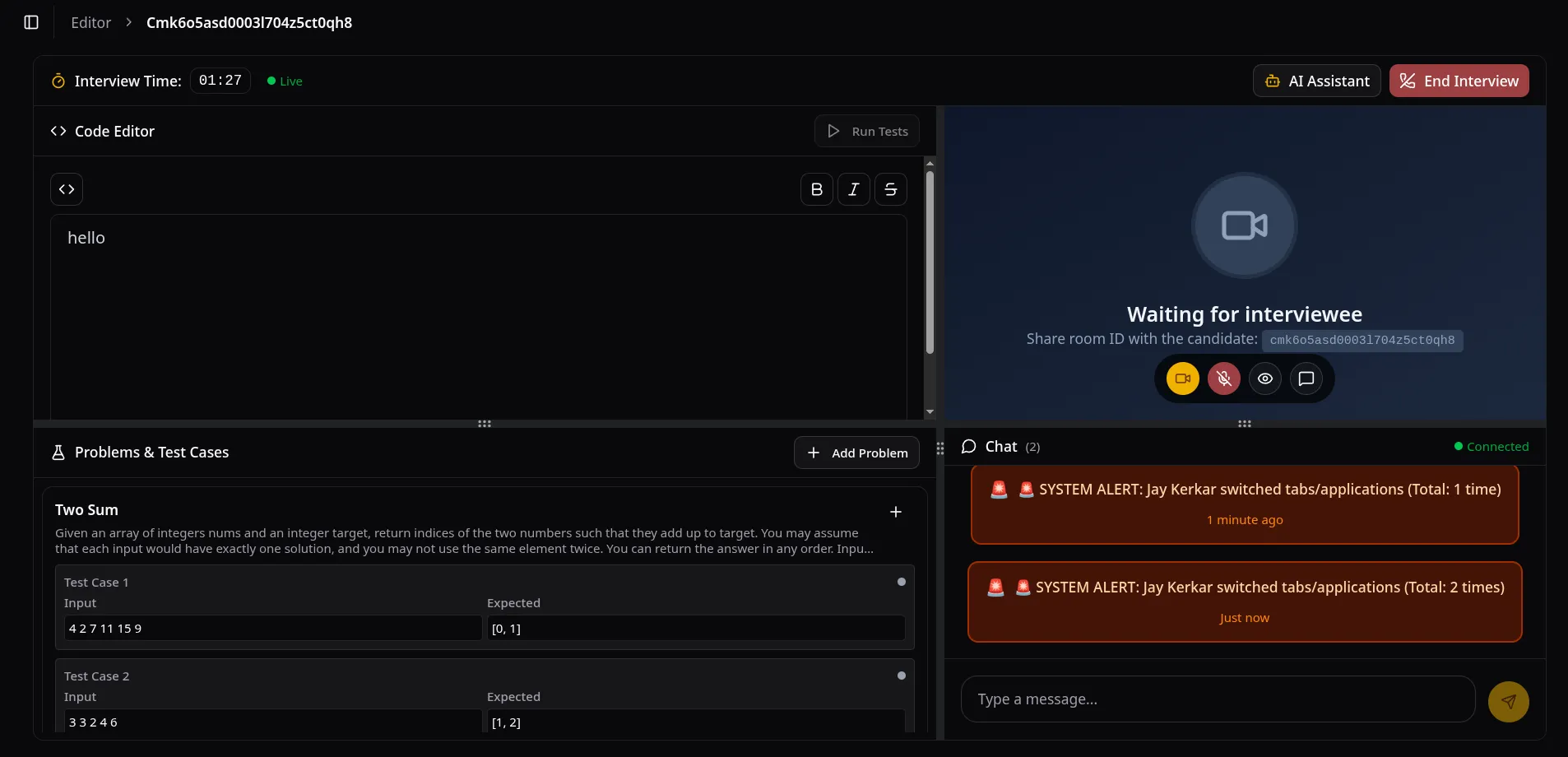This screenshot has height=757, width=1568.
Task: Click the flask icon next to Problems & Test Cases
Action: click(58, 452)
